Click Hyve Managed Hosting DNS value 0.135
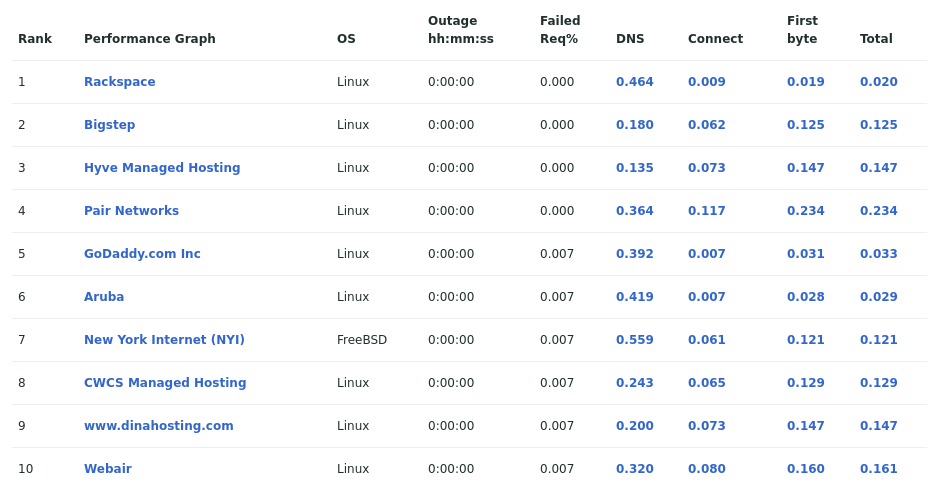This screenshot has width=939, height=490. pos(635,168)
